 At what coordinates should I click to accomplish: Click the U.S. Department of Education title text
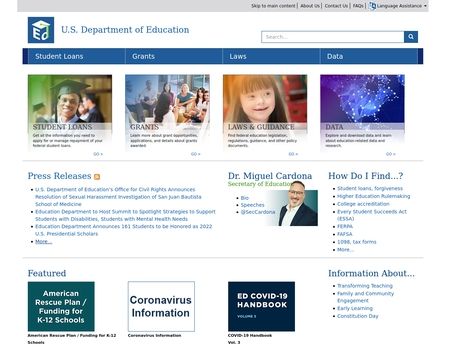pyautogui.click(x=125, y=30)
